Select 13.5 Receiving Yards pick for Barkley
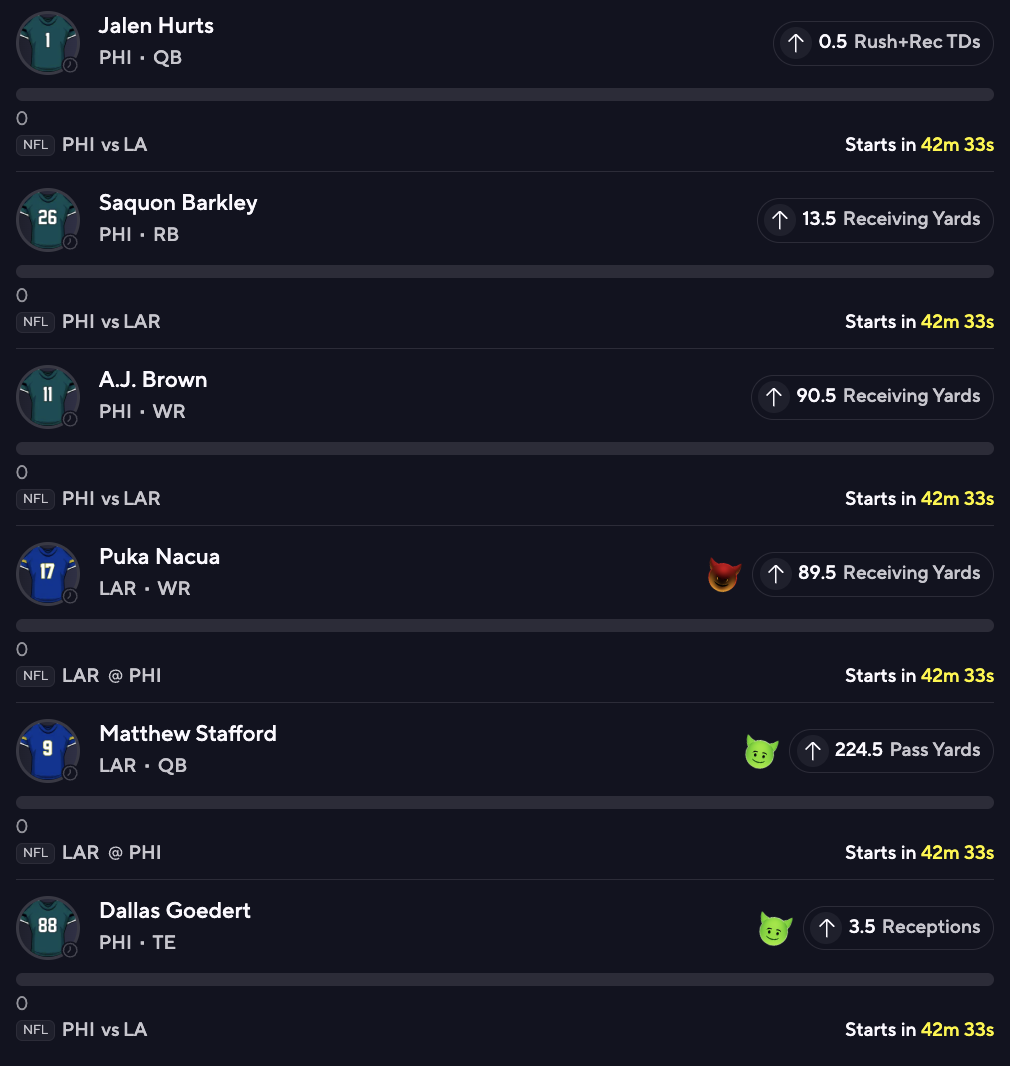 [x=875, y=220]
